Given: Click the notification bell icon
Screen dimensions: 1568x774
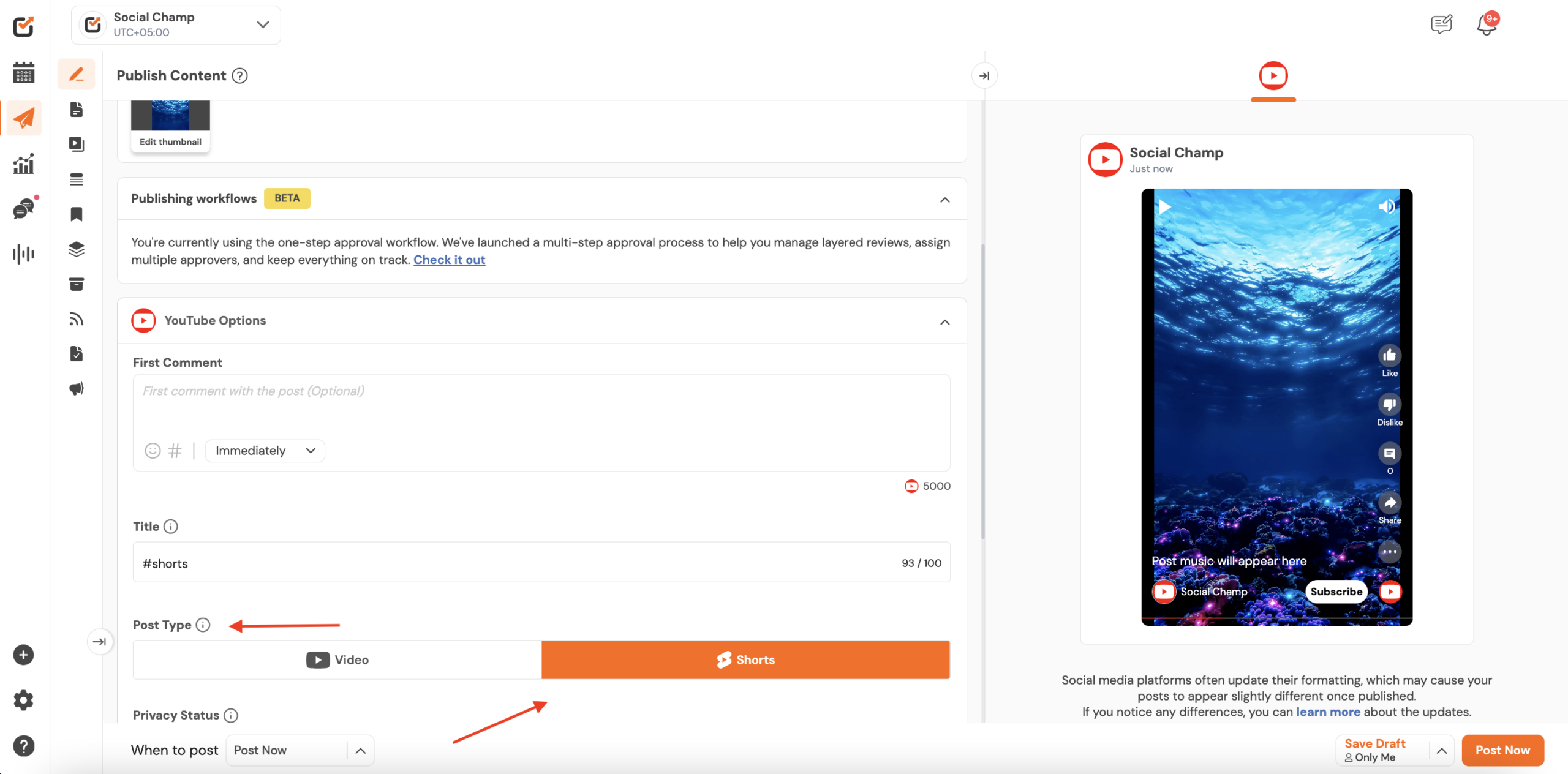Looking at the screenshot, I should (1486, 24).
